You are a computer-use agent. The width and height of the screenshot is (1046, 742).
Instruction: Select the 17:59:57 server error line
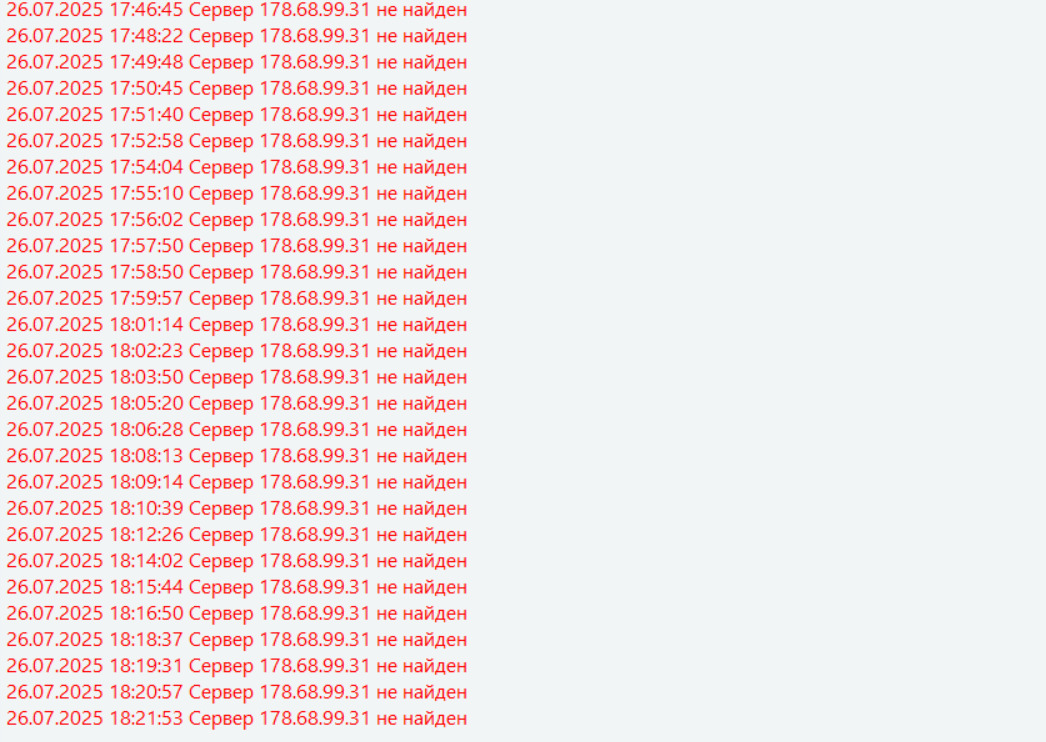[x=237, y=298]
